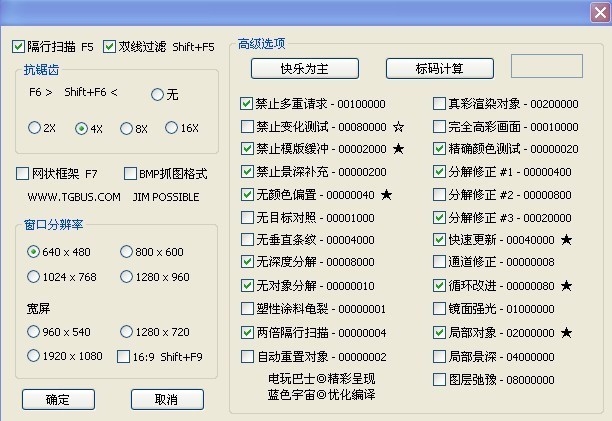This screenshot has height=421, width=612.
Task: Enable the 网状框架 F7 checkbox
Action: (22, 174)
